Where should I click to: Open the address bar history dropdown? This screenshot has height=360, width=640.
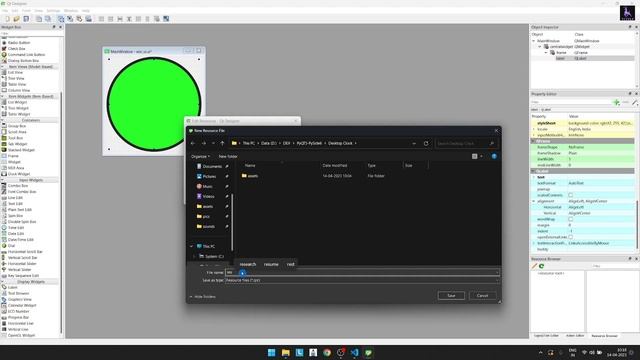tap(414, 144)
